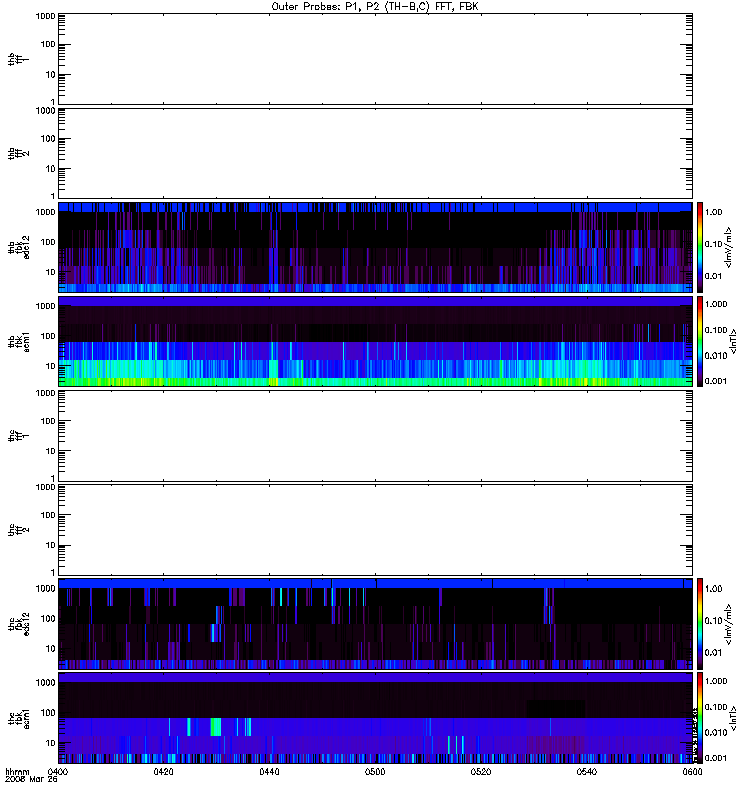Click the empty thb fft 1 plot panel
The image size is (750, 800).
[375, 59]
